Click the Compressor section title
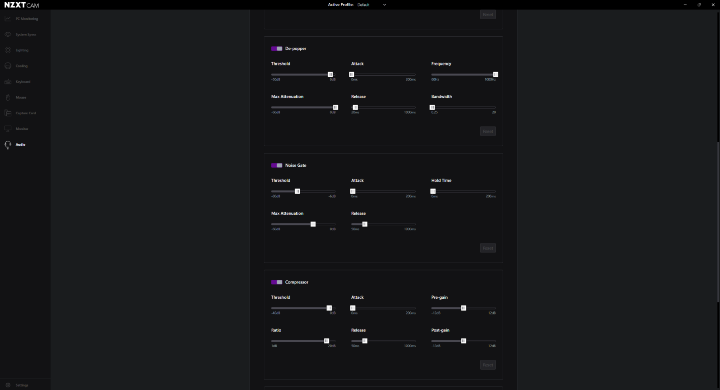The image size is (720, 390). pyautogui.click(x=297, y=282)
